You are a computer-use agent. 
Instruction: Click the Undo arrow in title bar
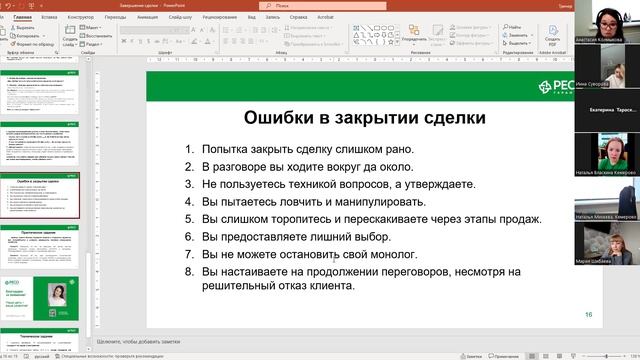(8, 6)
